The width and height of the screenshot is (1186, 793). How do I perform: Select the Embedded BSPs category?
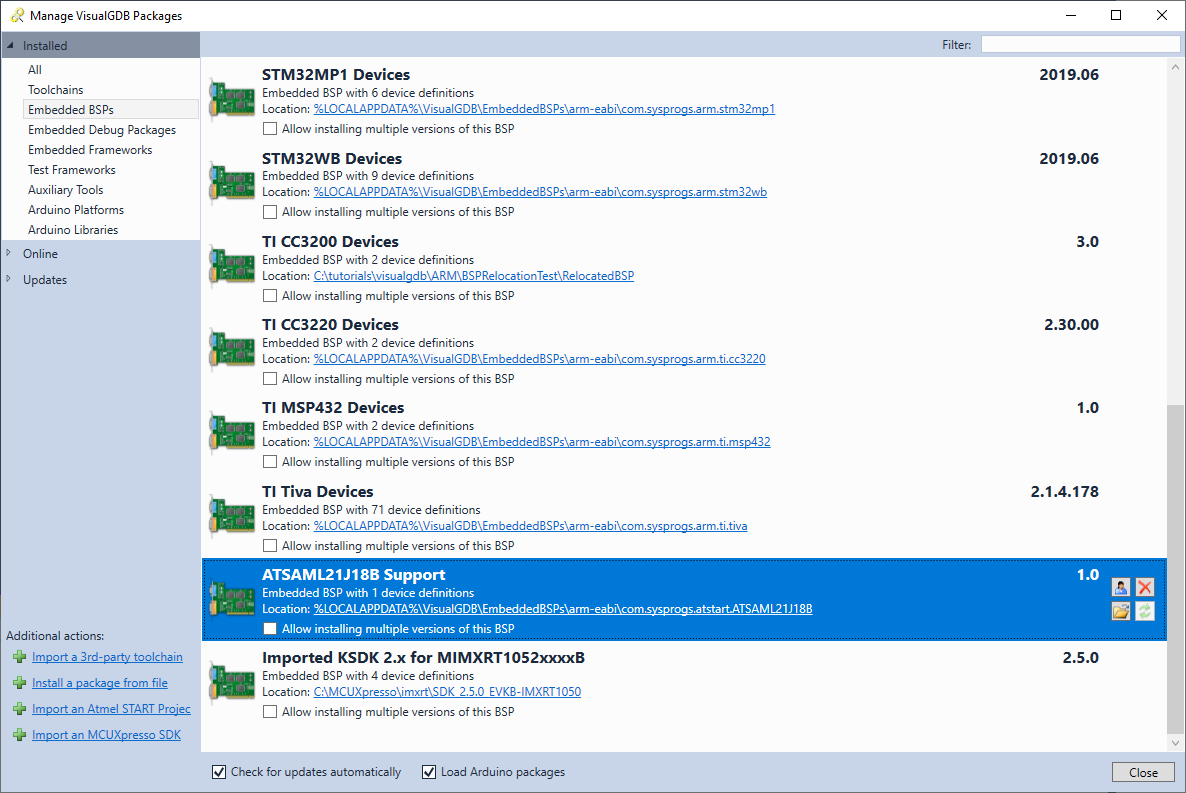(x=110, y=110)
